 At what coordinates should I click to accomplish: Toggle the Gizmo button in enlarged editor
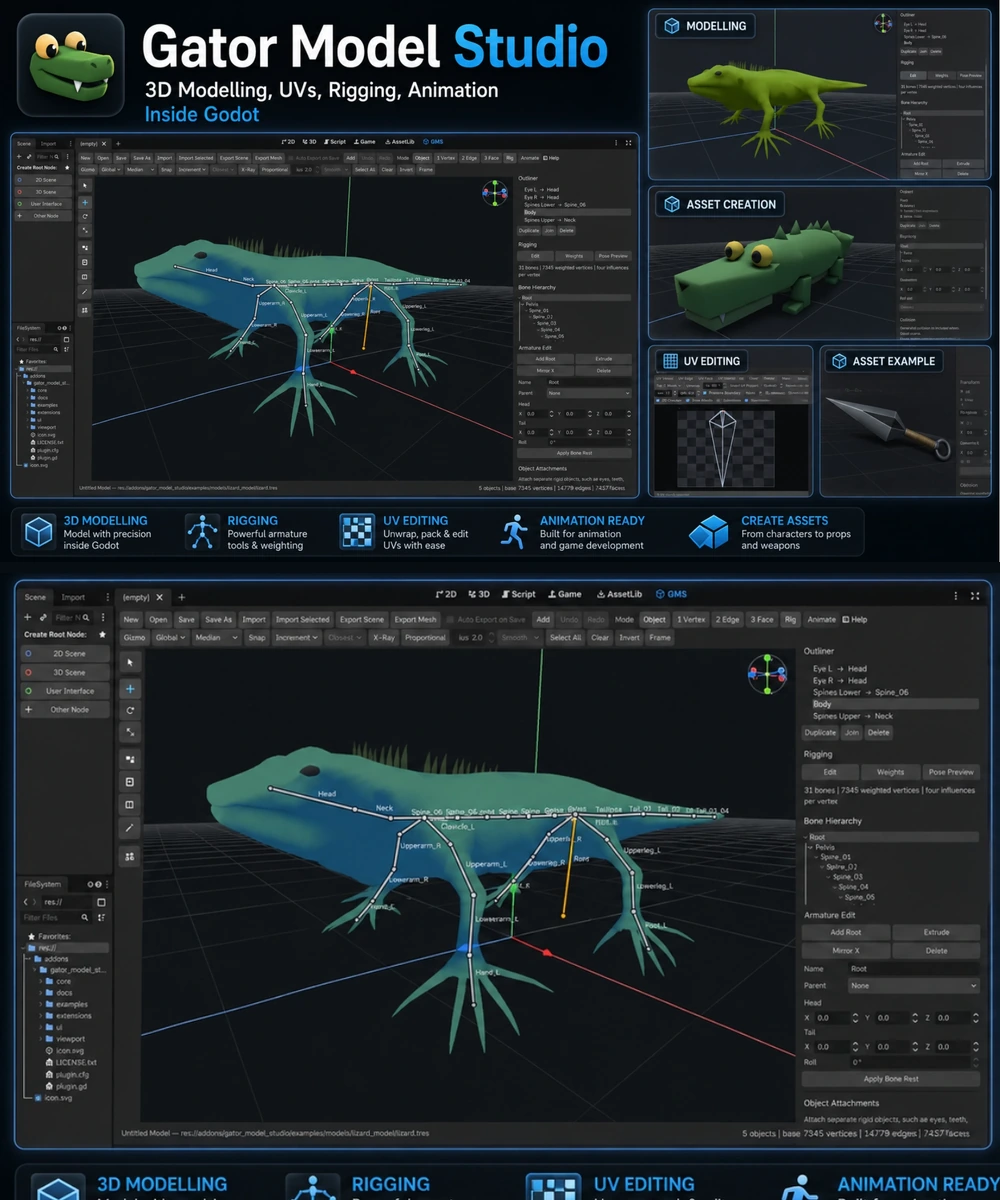(134, 637)
